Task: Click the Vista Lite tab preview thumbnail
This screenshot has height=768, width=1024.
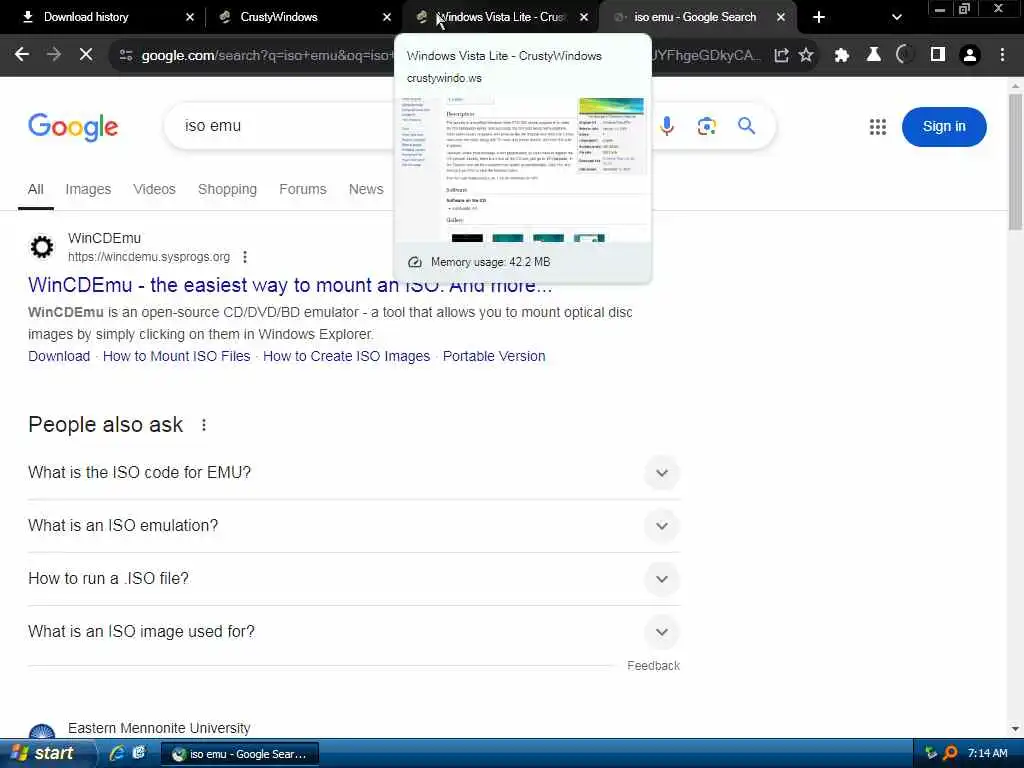Action: point(523,169)
